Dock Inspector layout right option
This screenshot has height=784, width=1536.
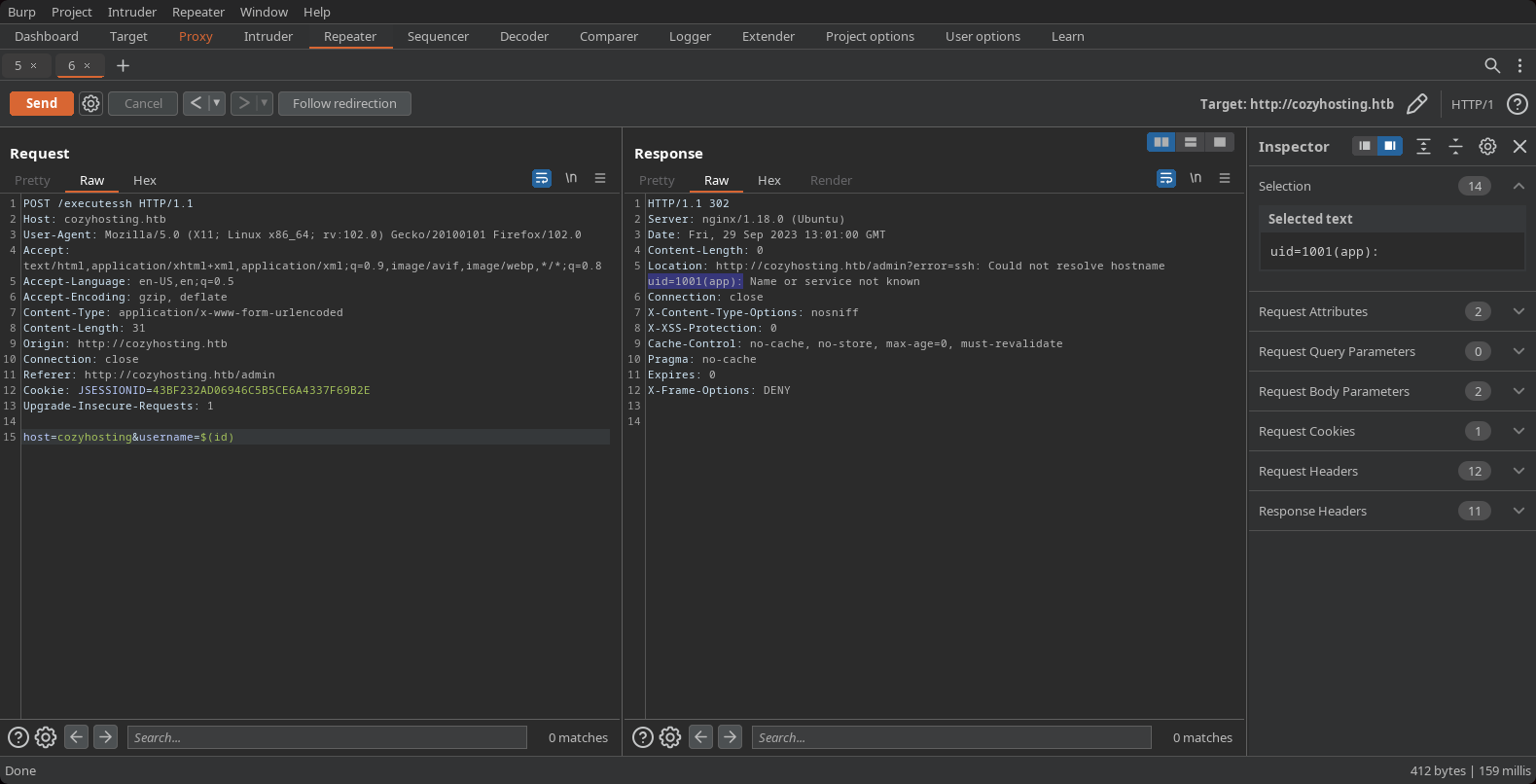[x=1390, y=146]
